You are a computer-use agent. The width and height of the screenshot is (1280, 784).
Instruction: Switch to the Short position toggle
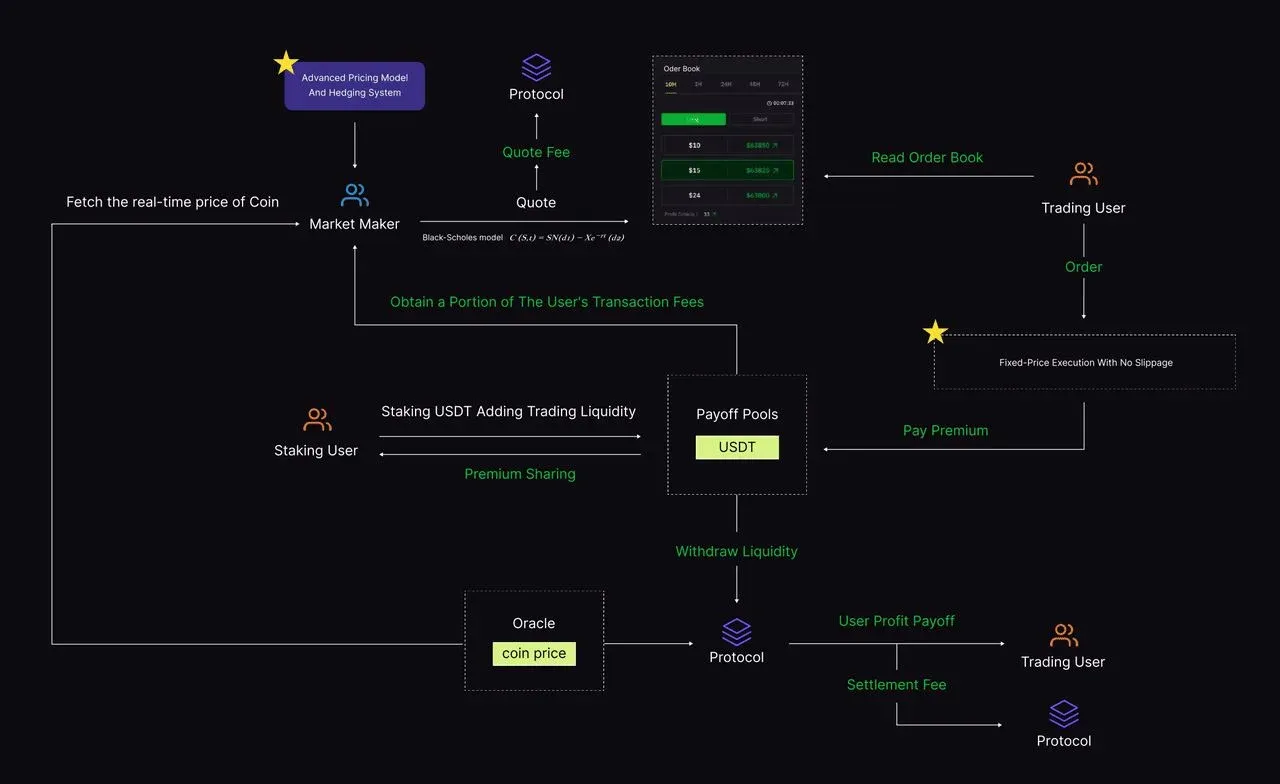click(x=760, y=119)
